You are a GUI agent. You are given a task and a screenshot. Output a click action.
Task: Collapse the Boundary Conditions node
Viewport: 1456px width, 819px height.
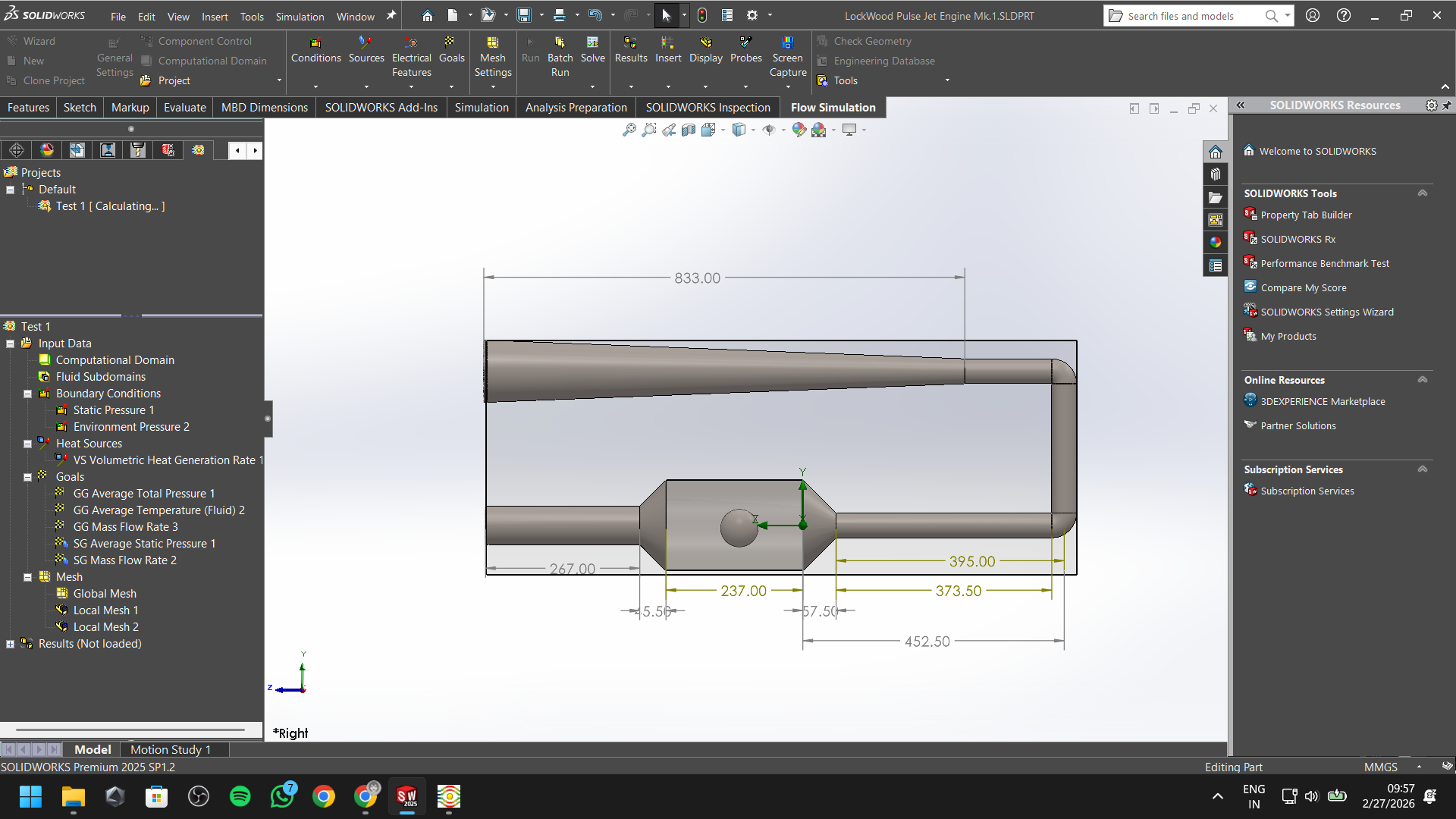pyautogui.click(x=28, y=394)
